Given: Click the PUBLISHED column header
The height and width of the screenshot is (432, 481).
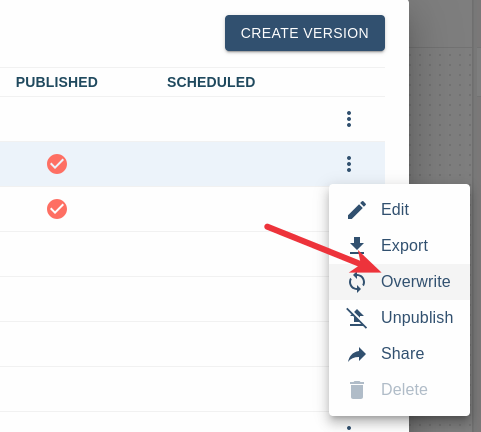Looking at the screenshot, I should pyautogui.click(x=57, y=82).
